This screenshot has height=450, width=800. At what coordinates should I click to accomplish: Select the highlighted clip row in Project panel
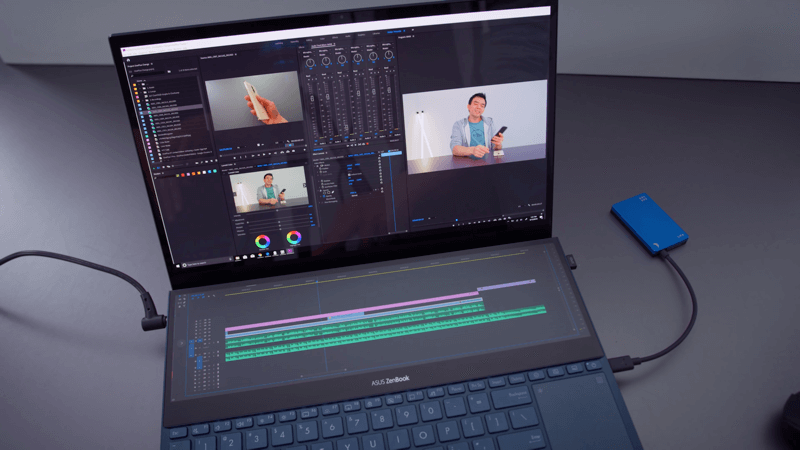click(x=171, y=109)
